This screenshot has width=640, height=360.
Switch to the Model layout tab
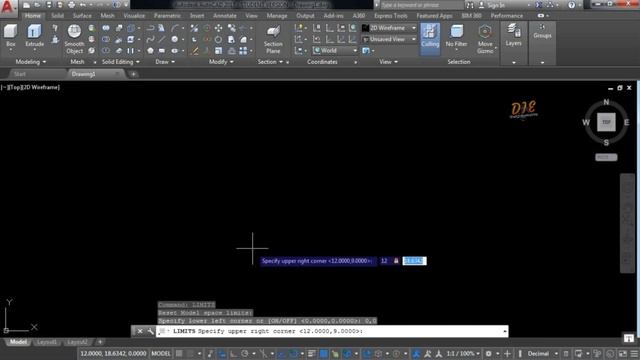[x=18, y=342]
